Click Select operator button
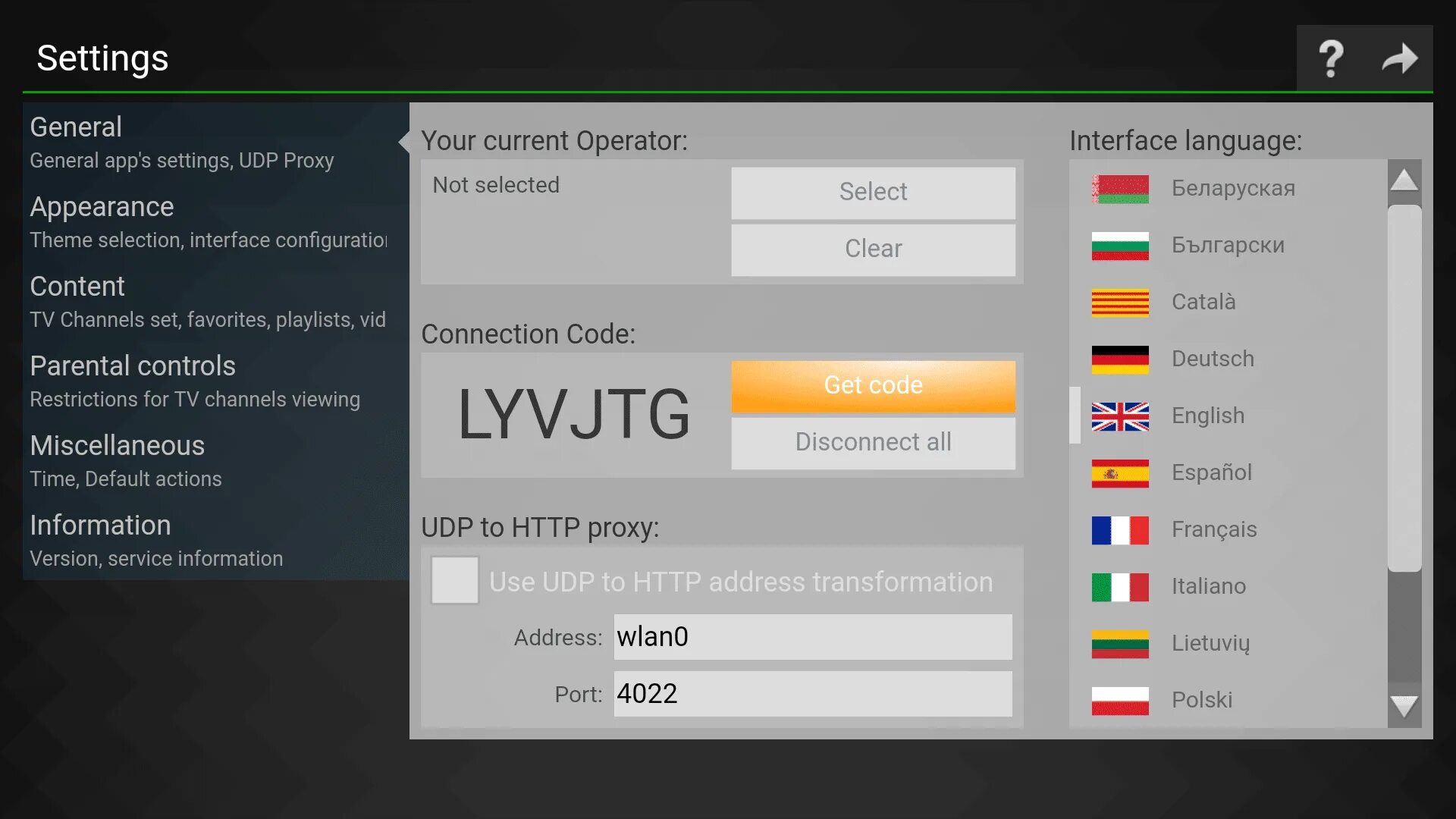The height and width of the screenshot is (819, 1456). (872, 191)
